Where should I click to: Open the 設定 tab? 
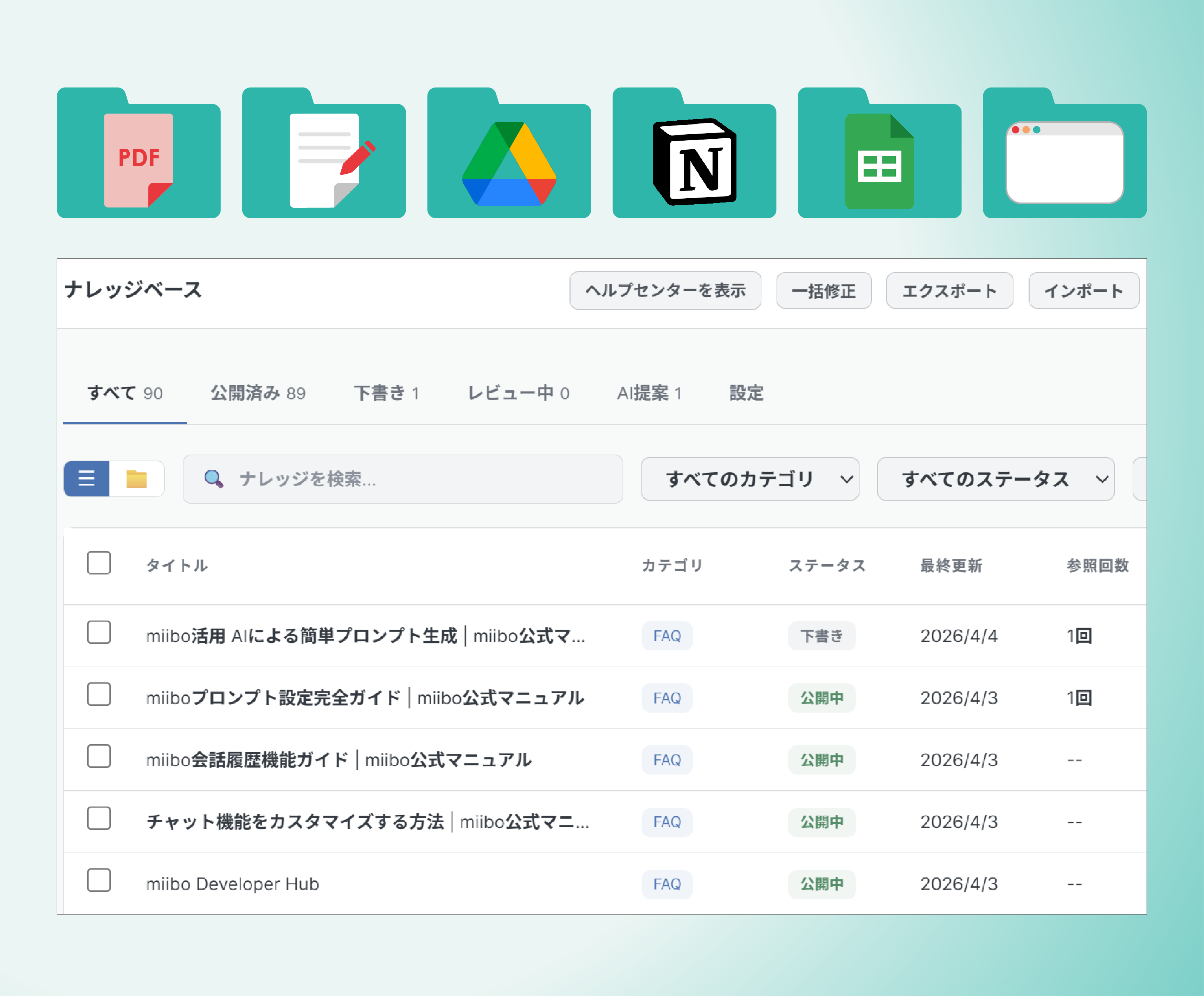click(x=747, y=393)
